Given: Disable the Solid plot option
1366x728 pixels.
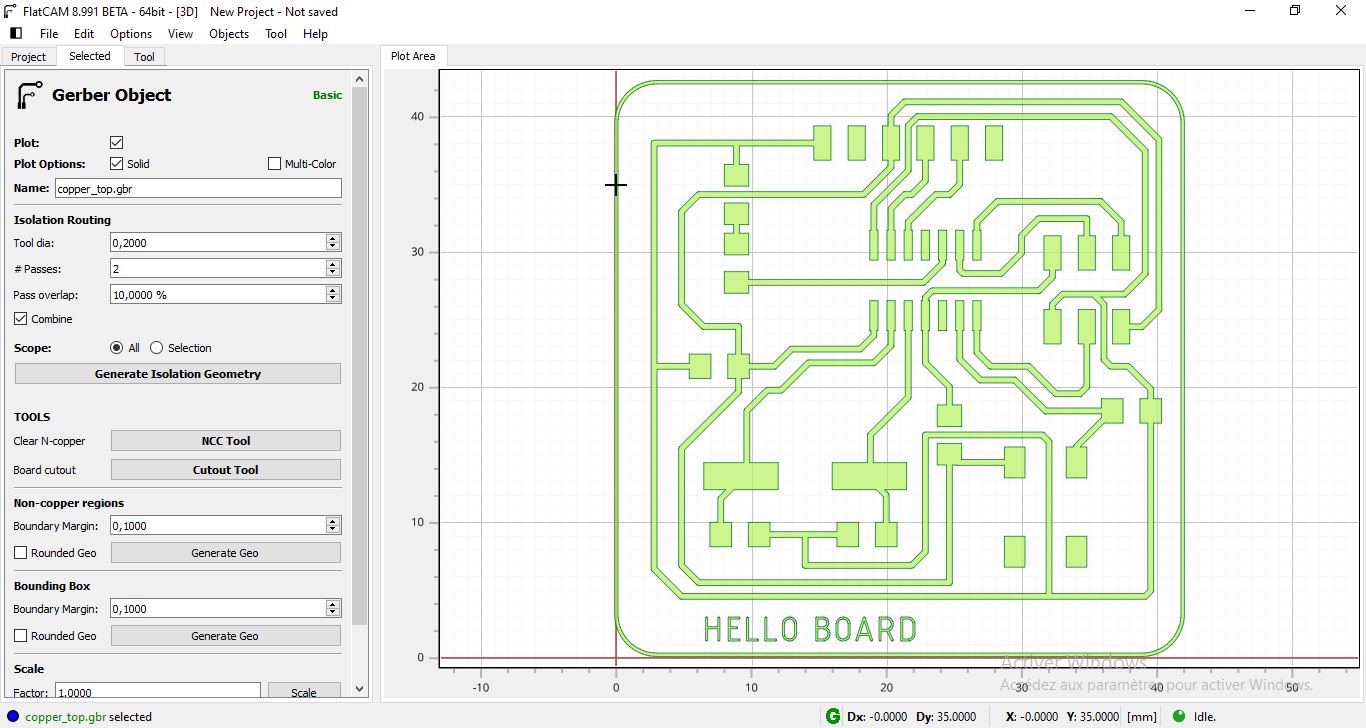Looking at the screenshot, I should [117, 164].
